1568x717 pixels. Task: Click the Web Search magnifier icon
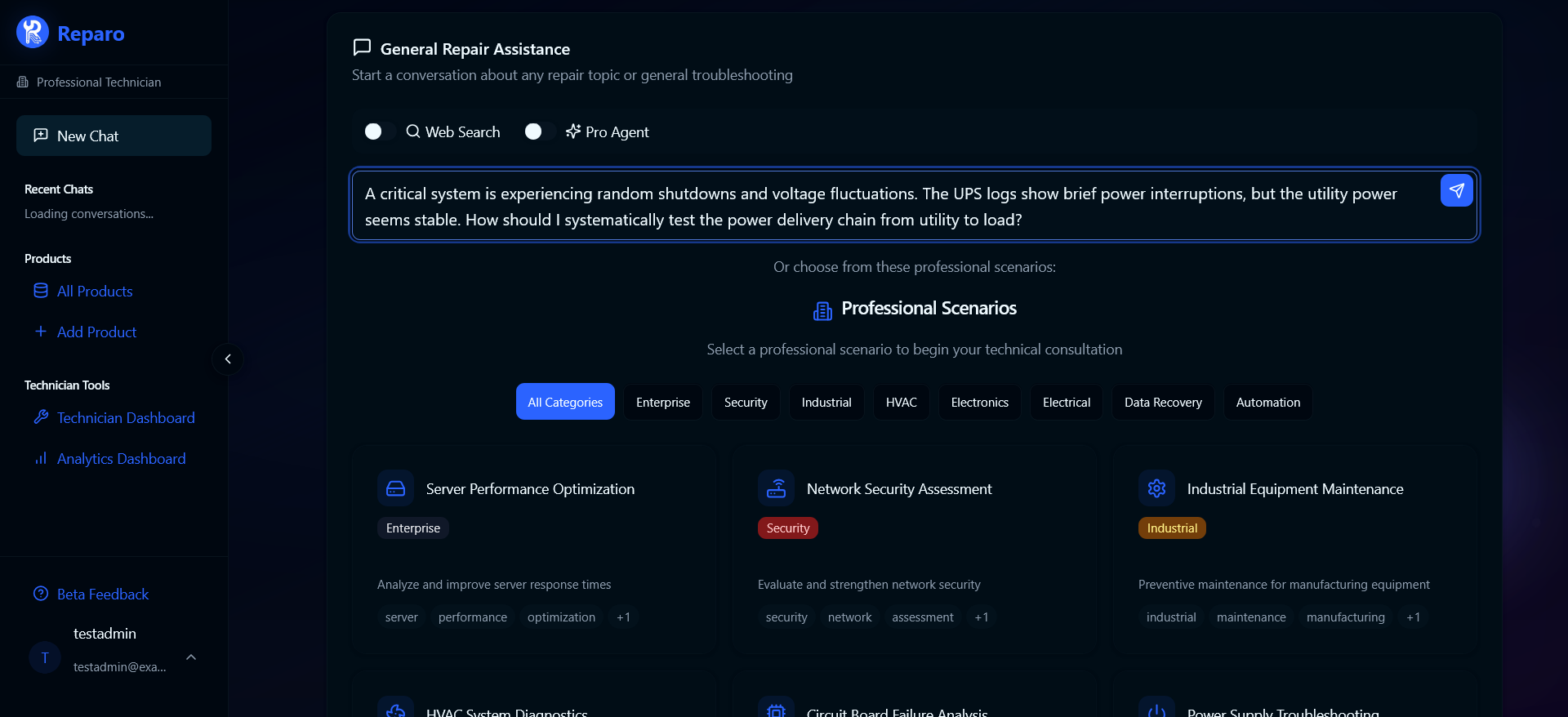tap(413, 131)
